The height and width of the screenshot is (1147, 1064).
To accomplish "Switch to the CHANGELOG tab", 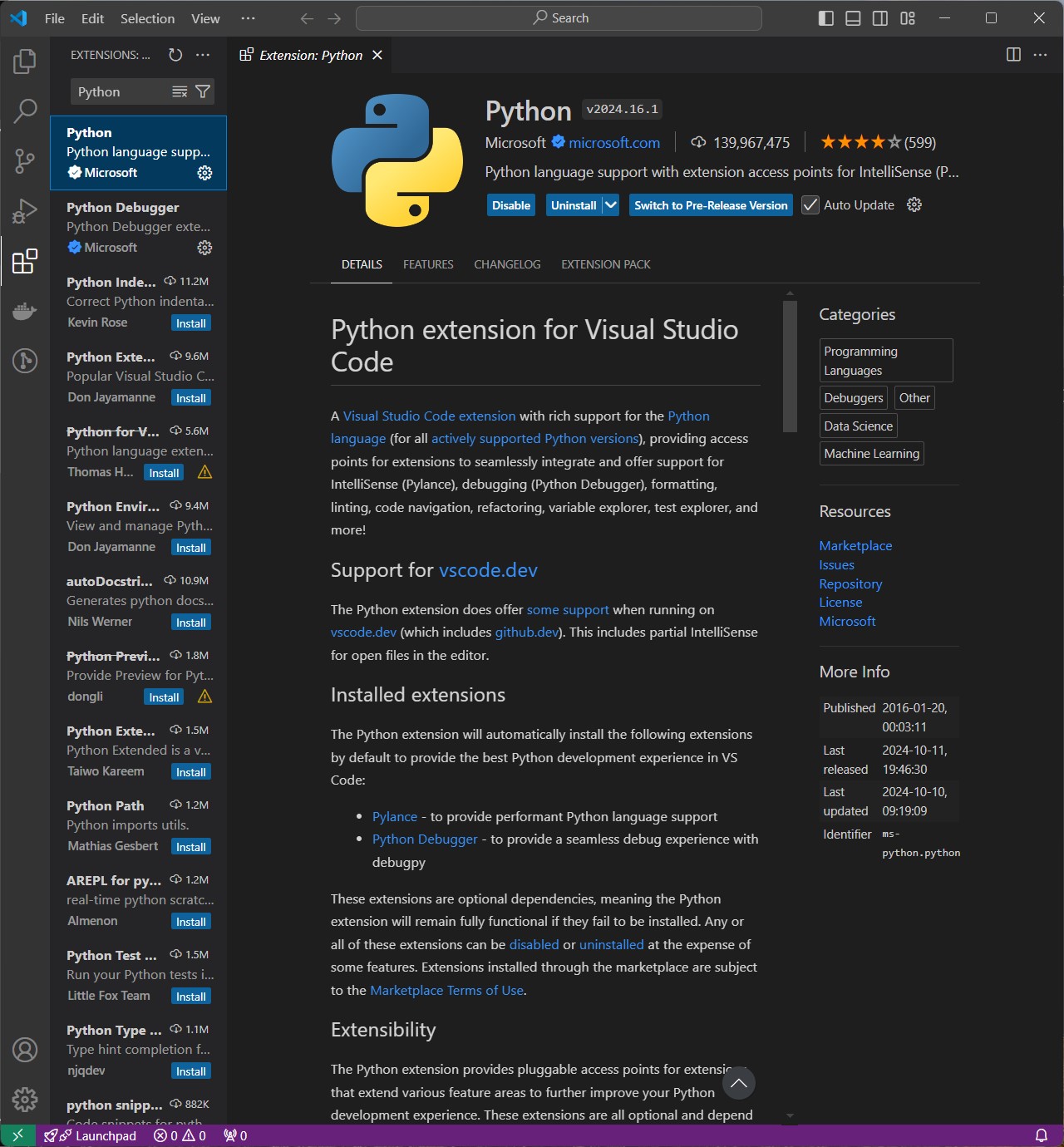I will (x=507, y=264).
